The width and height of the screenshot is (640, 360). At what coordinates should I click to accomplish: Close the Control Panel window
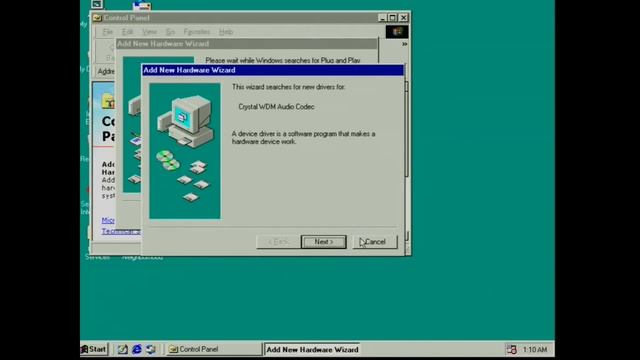click(403, 18)
